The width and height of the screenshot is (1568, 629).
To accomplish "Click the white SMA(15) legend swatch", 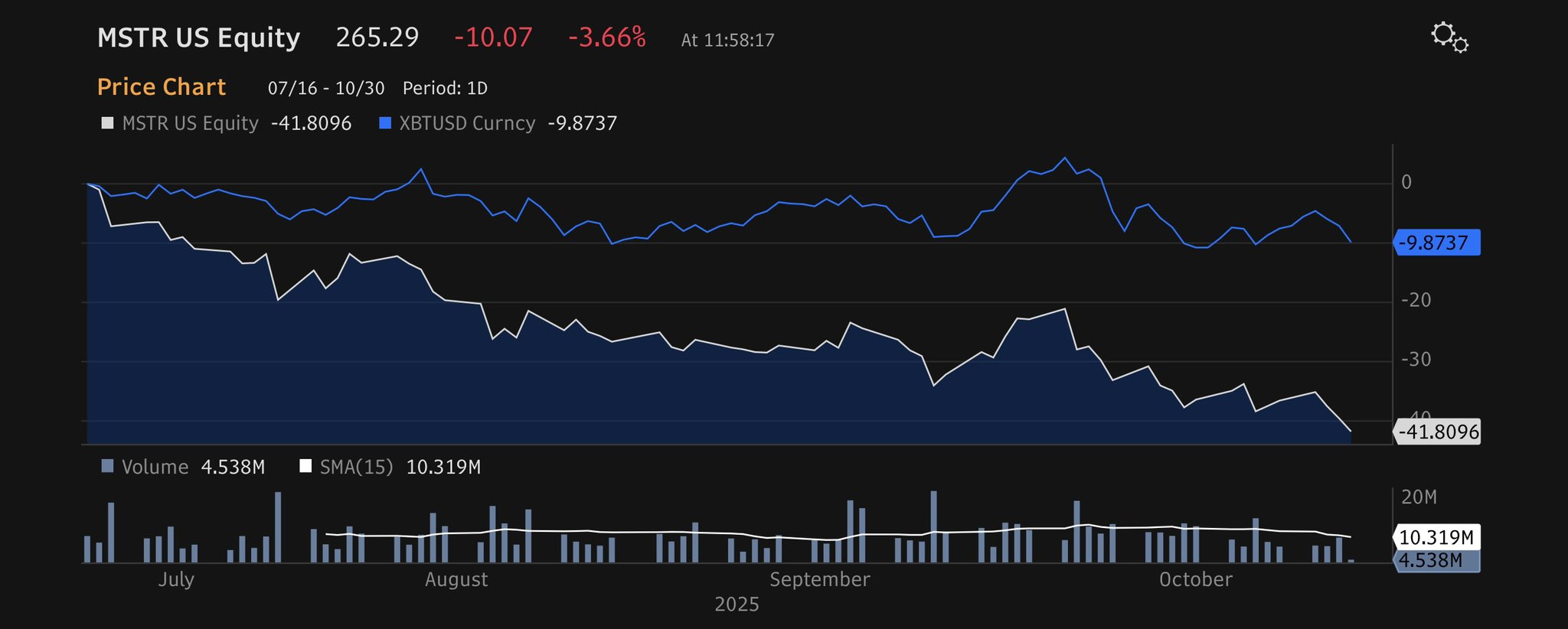I will pyautogui.click(x=305, y=466).
